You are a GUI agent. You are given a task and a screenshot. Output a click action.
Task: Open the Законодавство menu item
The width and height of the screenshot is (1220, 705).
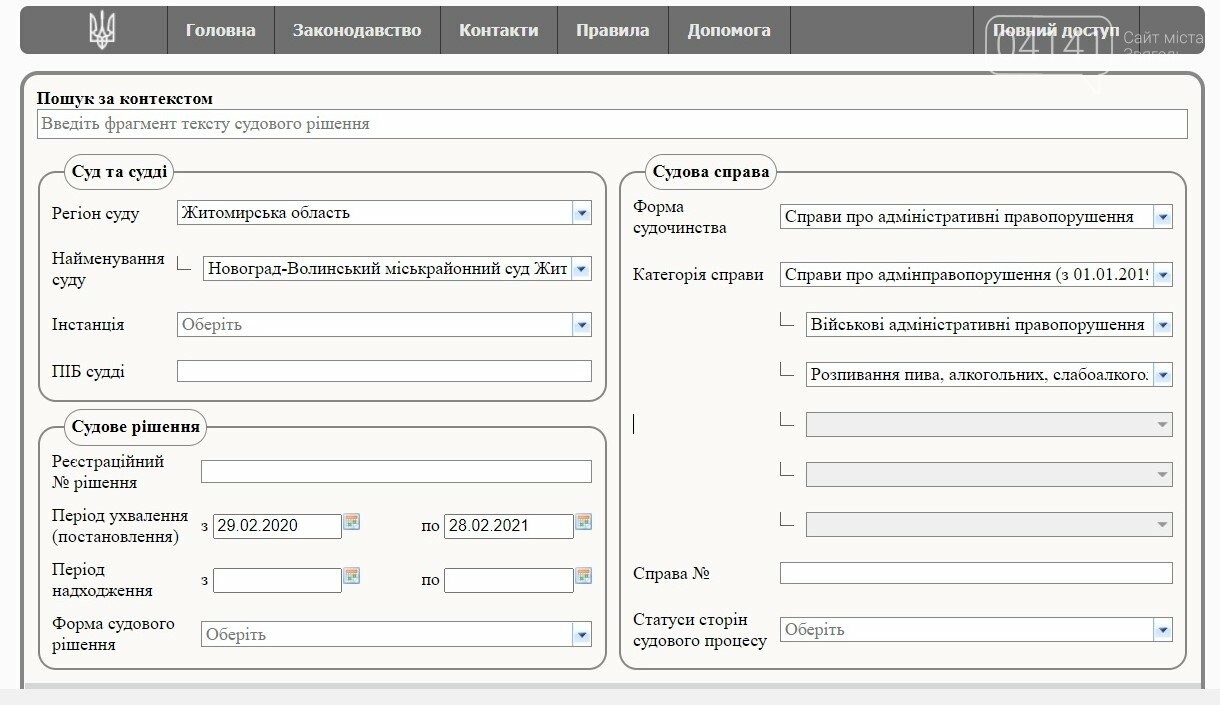(x=357, y=30)
